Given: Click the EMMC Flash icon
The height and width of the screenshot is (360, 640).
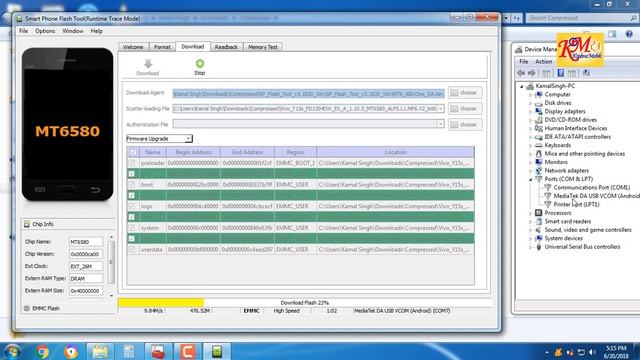Looking at the screenshot, I should (27, 308).
